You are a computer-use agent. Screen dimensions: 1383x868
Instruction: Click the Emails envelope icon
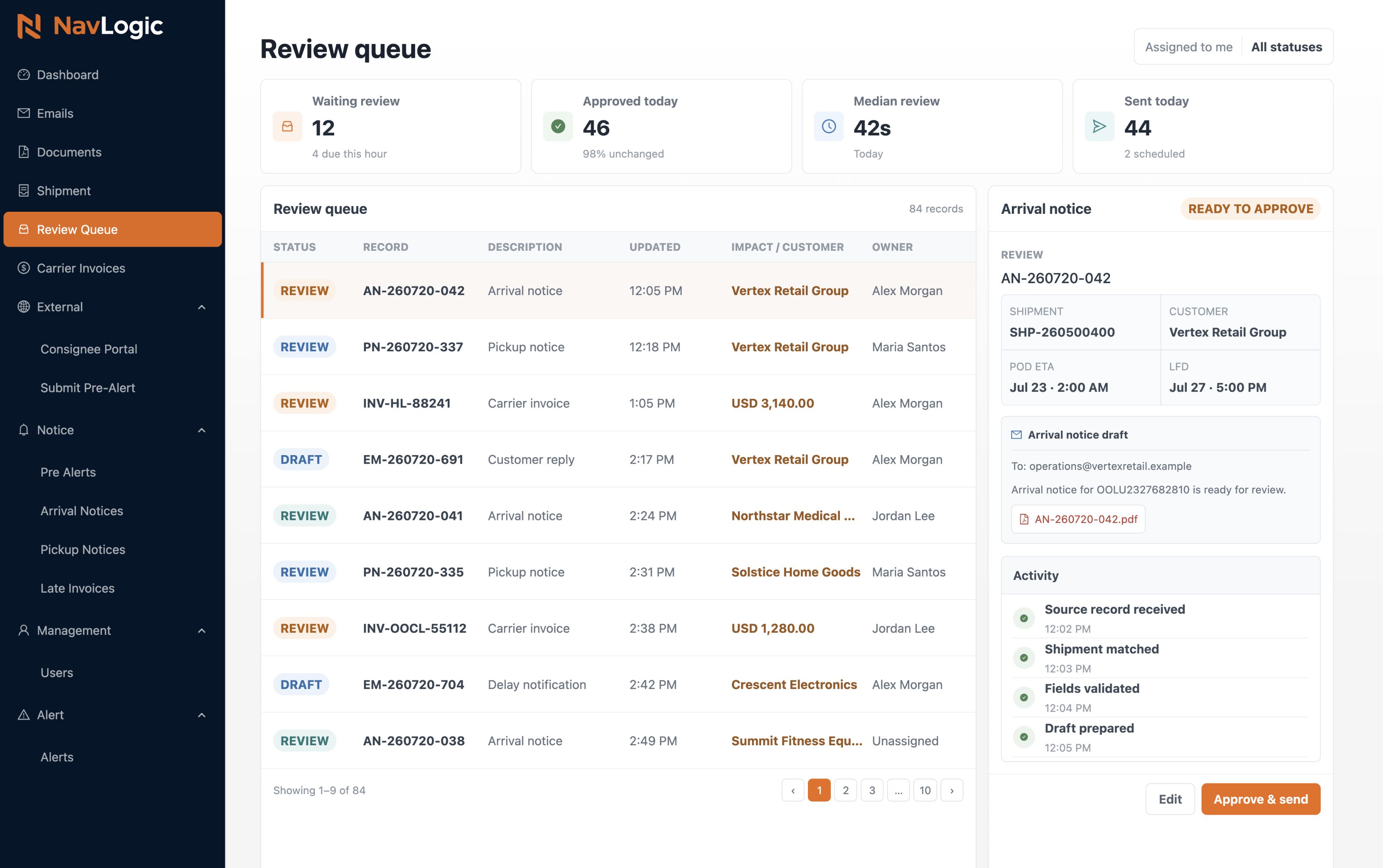tap(23, 113)
